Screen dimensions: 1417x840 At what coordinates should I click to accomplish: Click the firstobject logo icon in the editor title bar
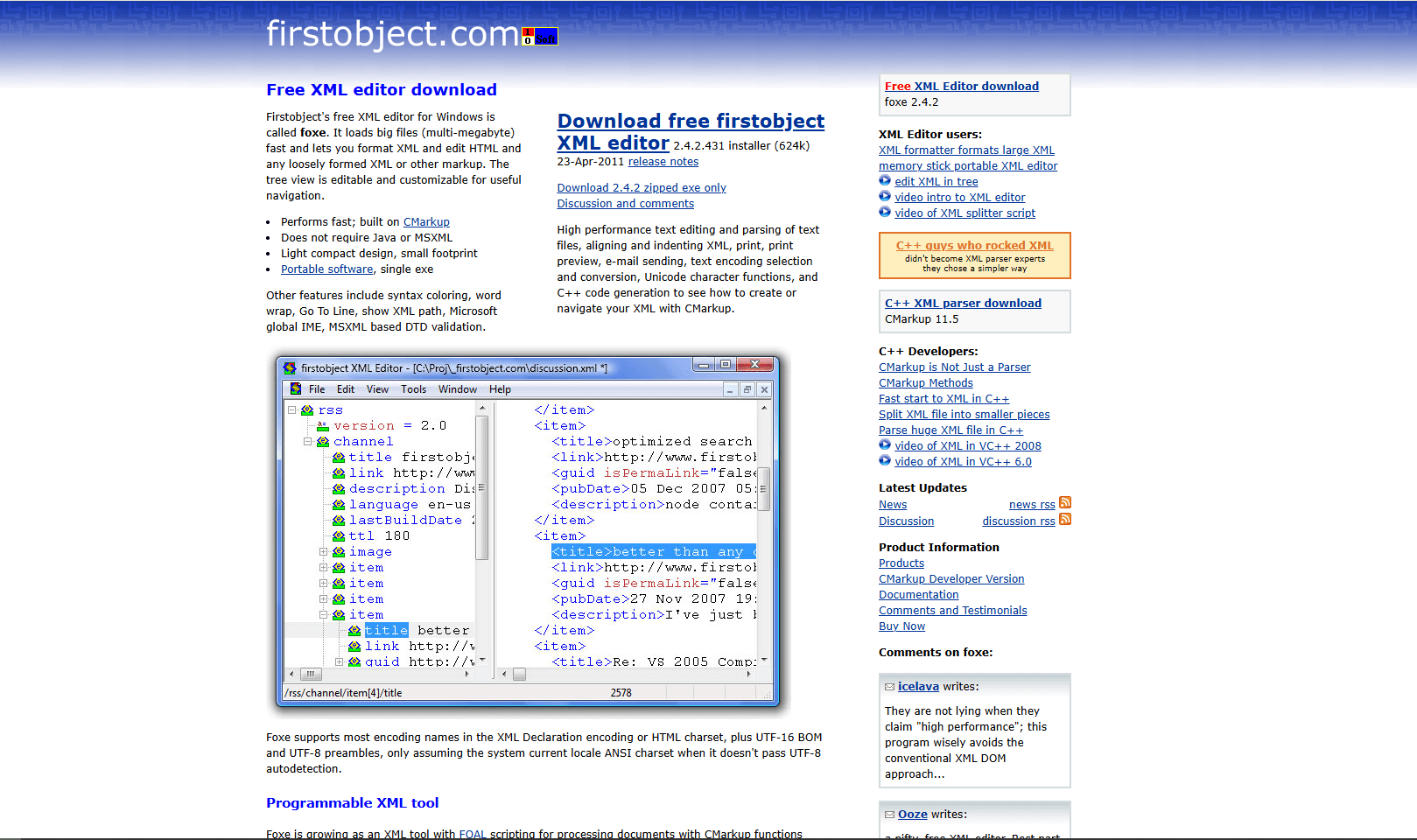(290, 367)
